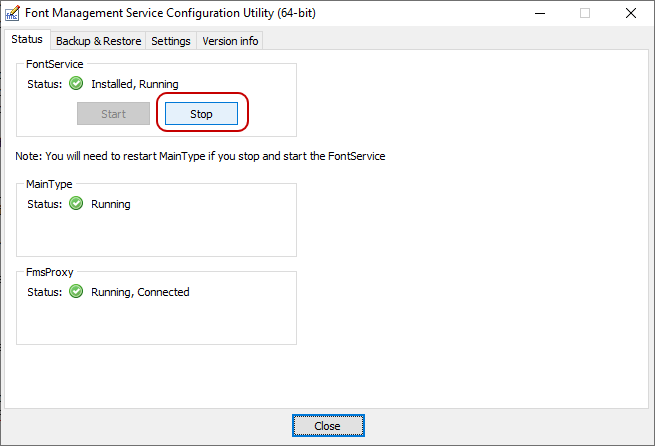Click the "Running, Connected" status text
This screenshot has height=446, width=655.
point(140,292)
